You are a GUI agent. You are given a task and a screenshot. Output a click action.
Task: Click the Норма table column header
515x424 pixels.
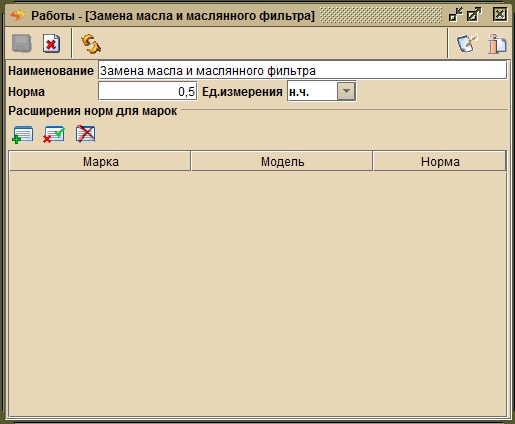click(x=440, y=161)
